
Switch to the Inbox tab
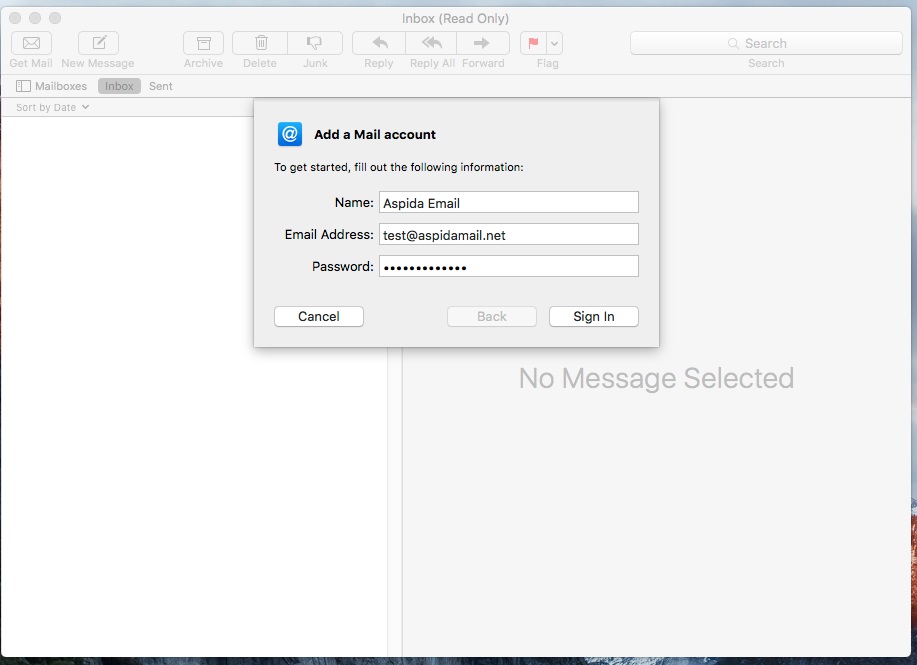click(119, 86)
